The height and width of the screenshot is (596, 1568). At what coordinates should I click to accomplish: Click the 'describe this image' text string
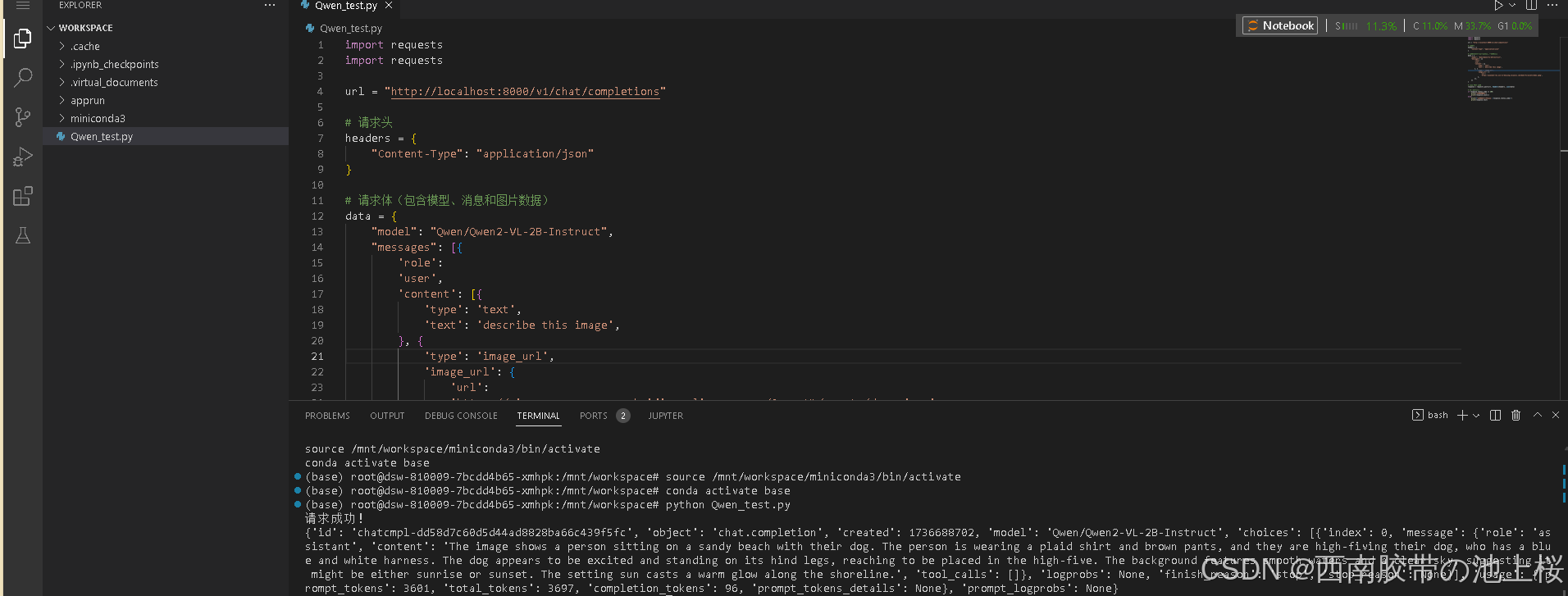545,325
